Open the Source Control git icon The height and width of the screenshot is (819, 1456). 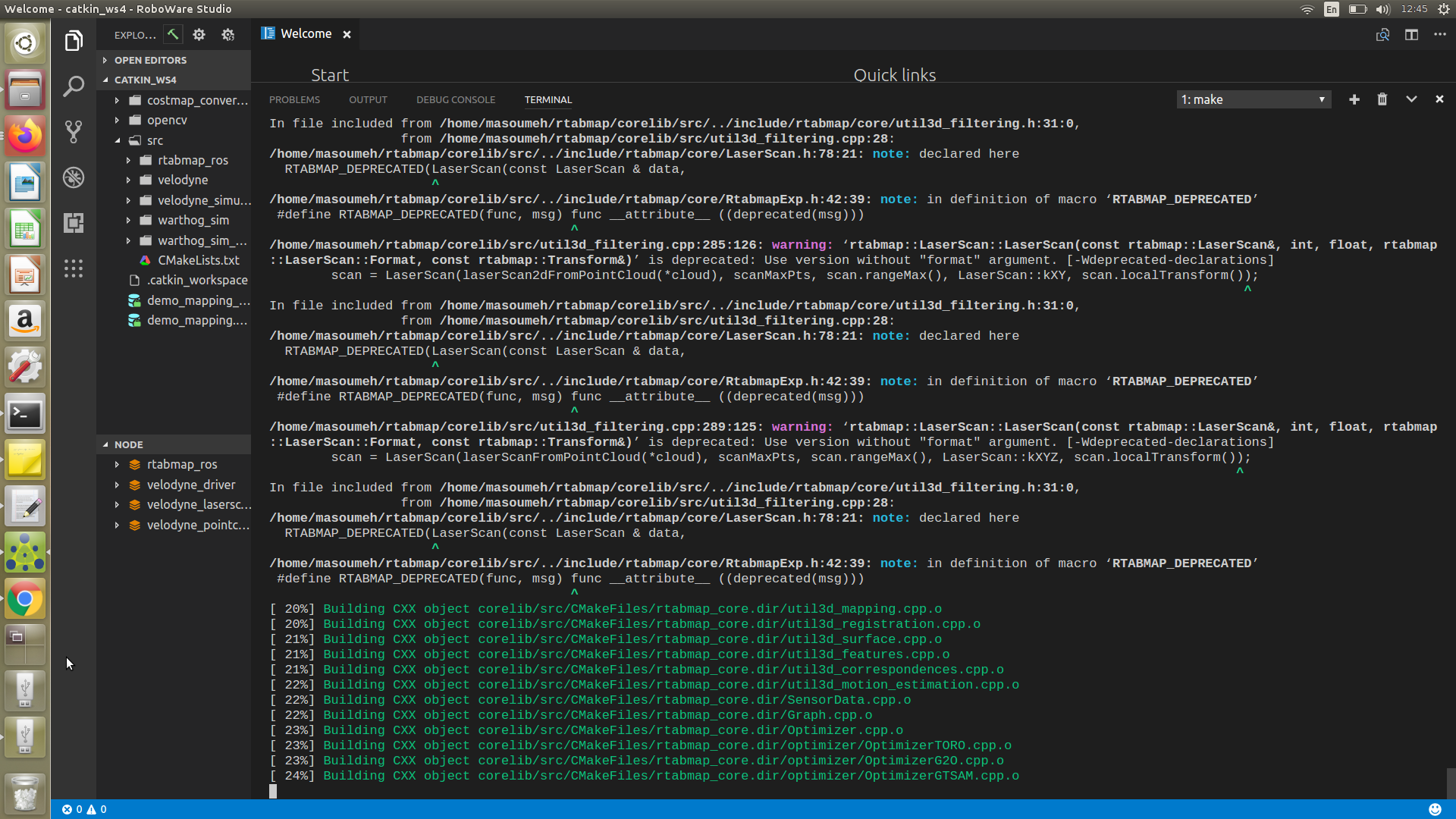[x=74, y=132]
